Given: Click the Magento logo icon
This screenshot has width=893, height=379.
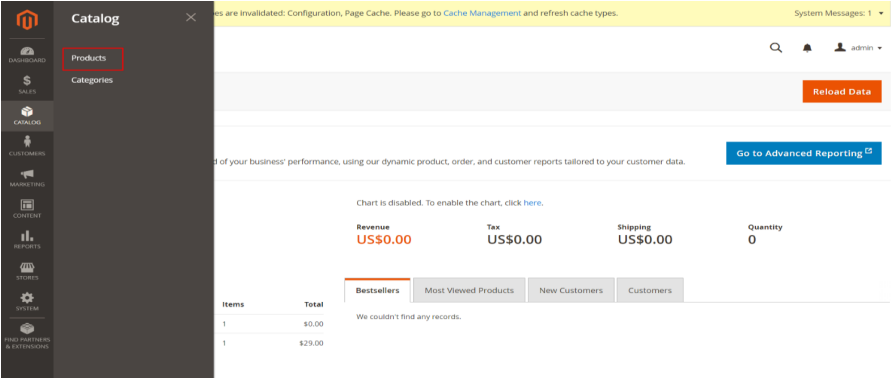Looking at the screenshot, I should pos(27,19).
